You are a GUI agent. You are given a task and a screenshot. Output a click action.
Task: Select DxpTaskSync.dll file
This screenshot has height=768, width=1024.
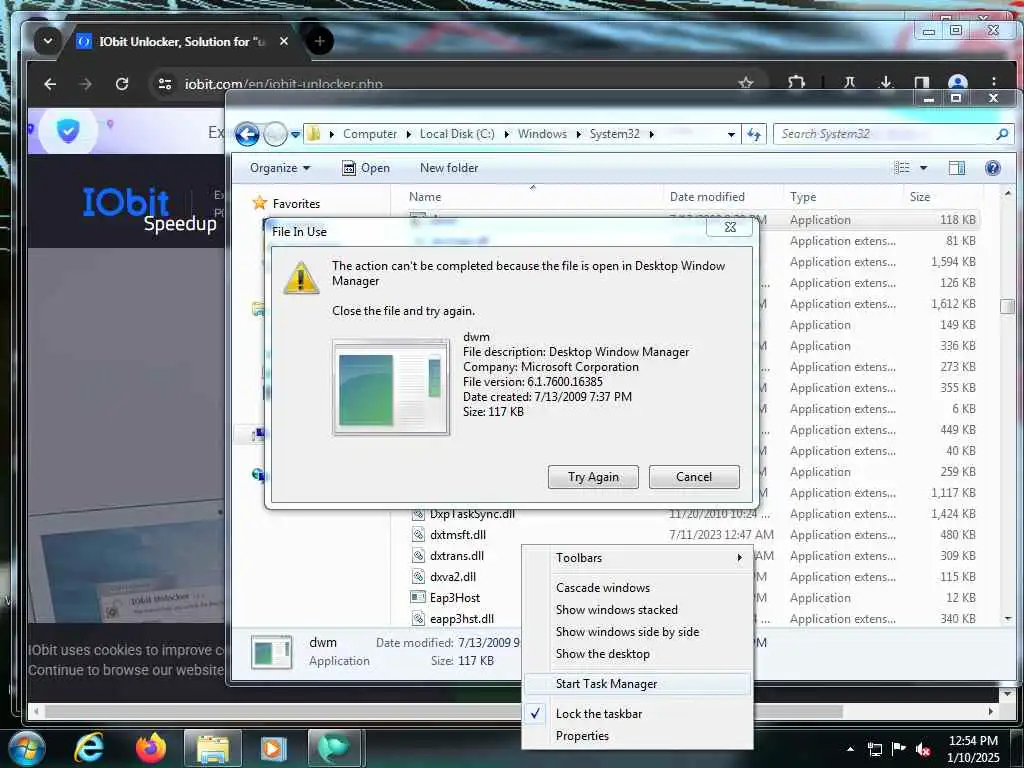(x=472, y=514)
